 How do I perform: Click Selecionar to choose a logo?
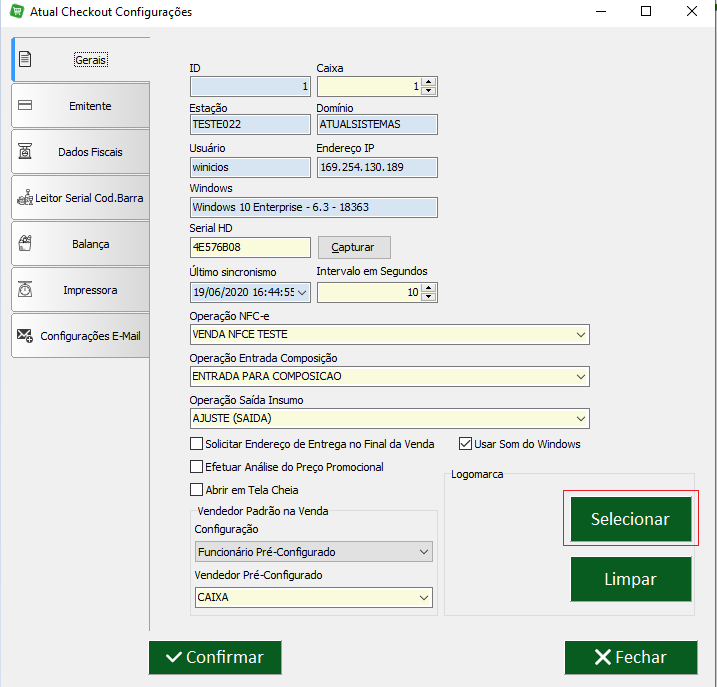pos(631,519)
